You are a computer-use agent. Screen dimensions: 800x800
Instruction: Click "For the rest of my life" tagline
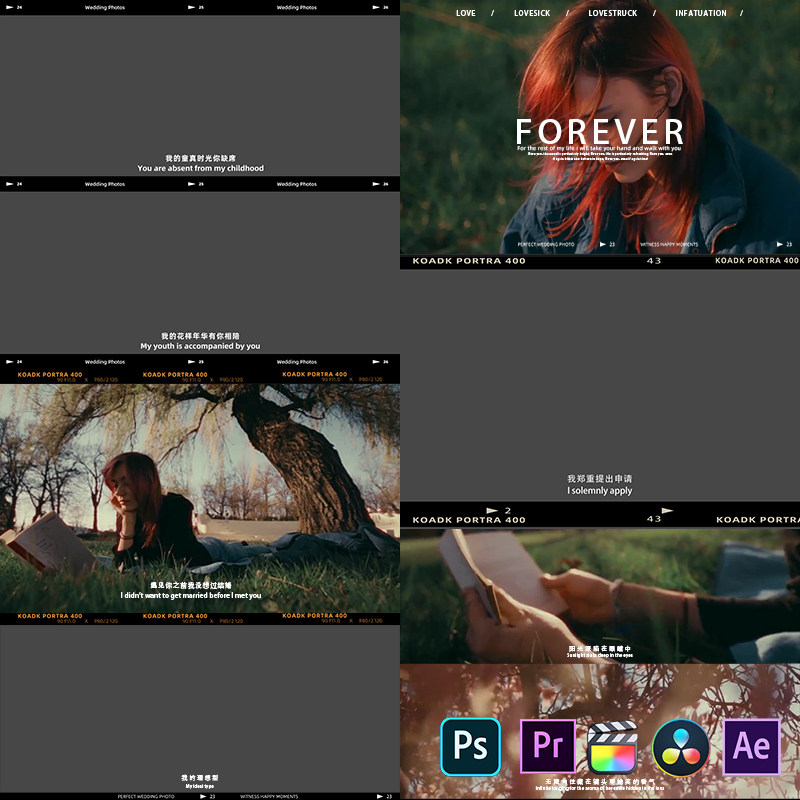click(598, 148)
